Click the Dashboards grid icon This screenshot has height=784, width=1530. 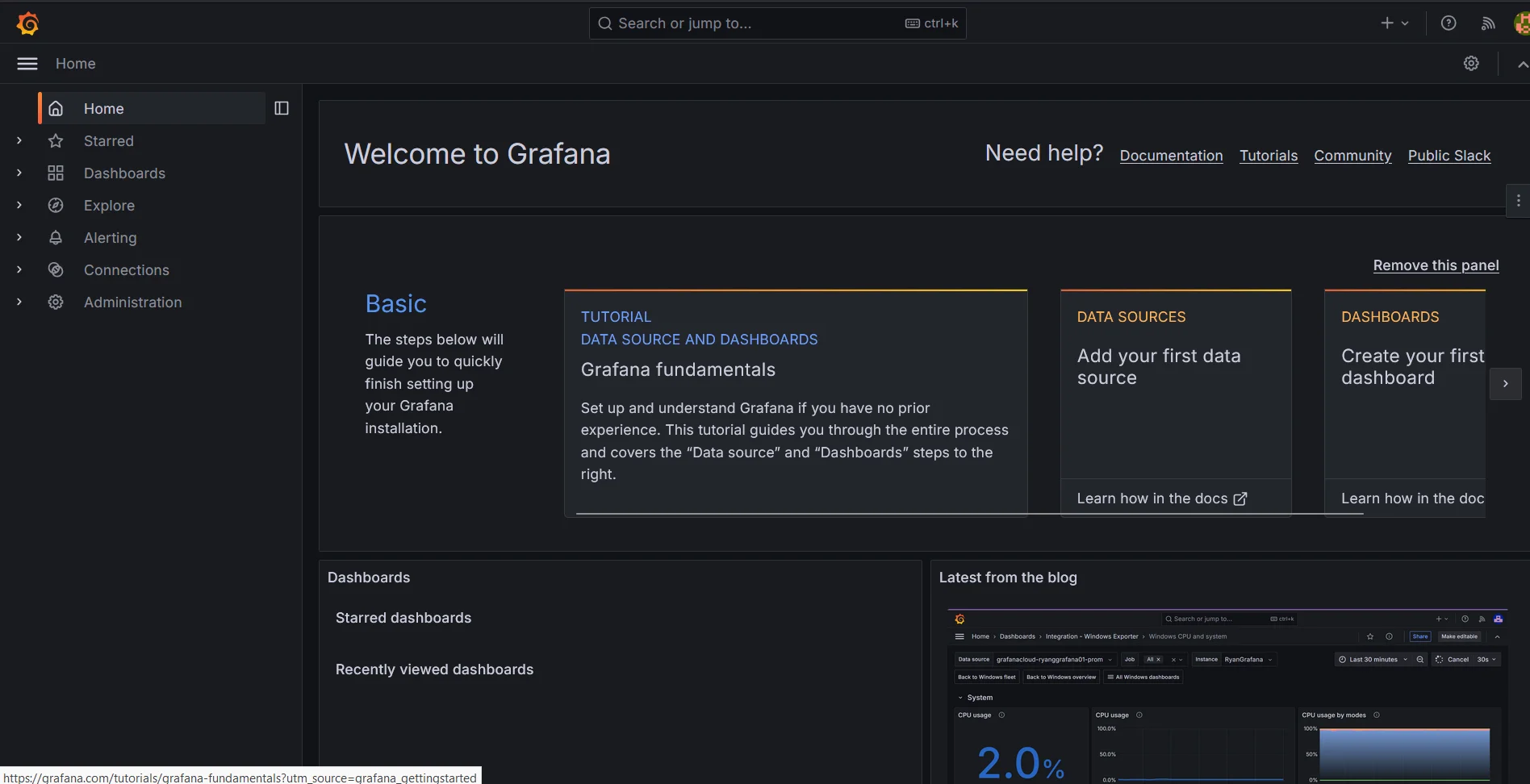click(x=55, y=173)
